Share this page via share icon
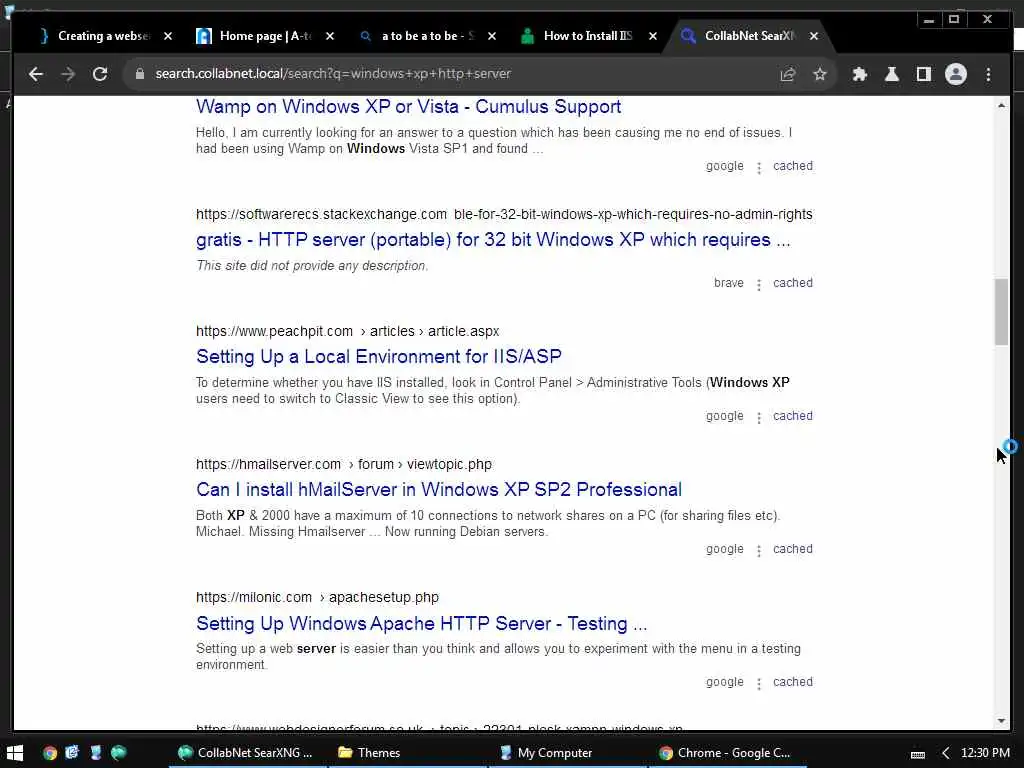This screenshot has height=768, width=1024. tap(788, 74)
